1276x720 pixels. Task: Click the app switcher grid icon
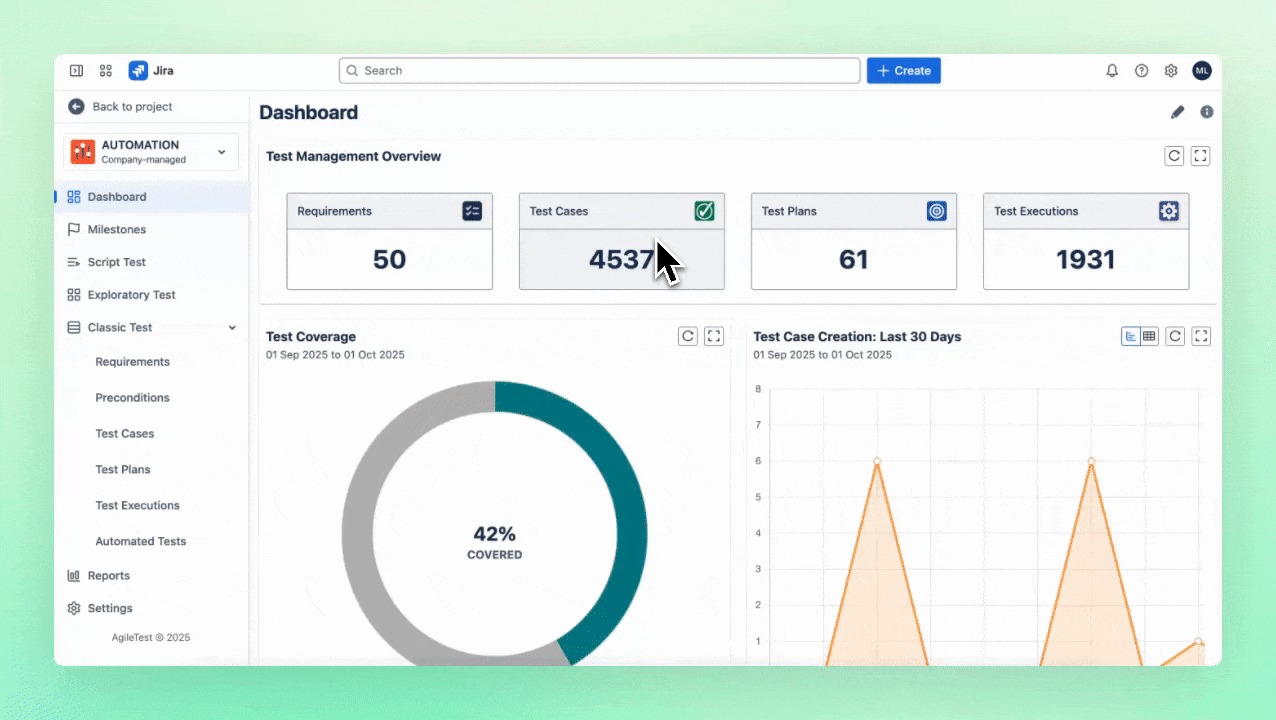click(x=105, y=71)
